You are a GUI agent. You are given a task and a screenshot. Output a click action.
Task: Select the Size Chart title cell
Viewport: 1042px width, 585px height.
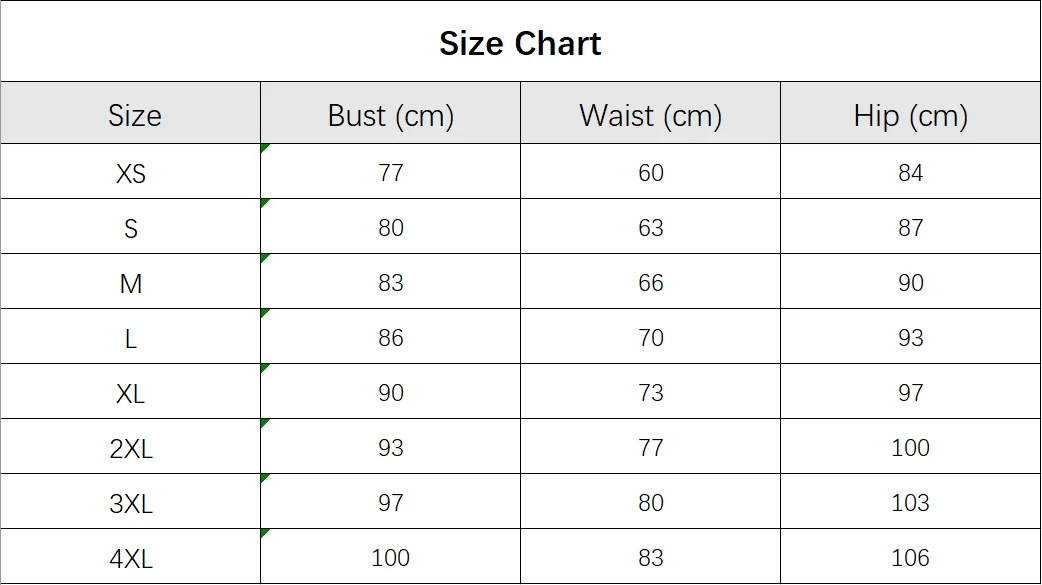pos(520,41)
